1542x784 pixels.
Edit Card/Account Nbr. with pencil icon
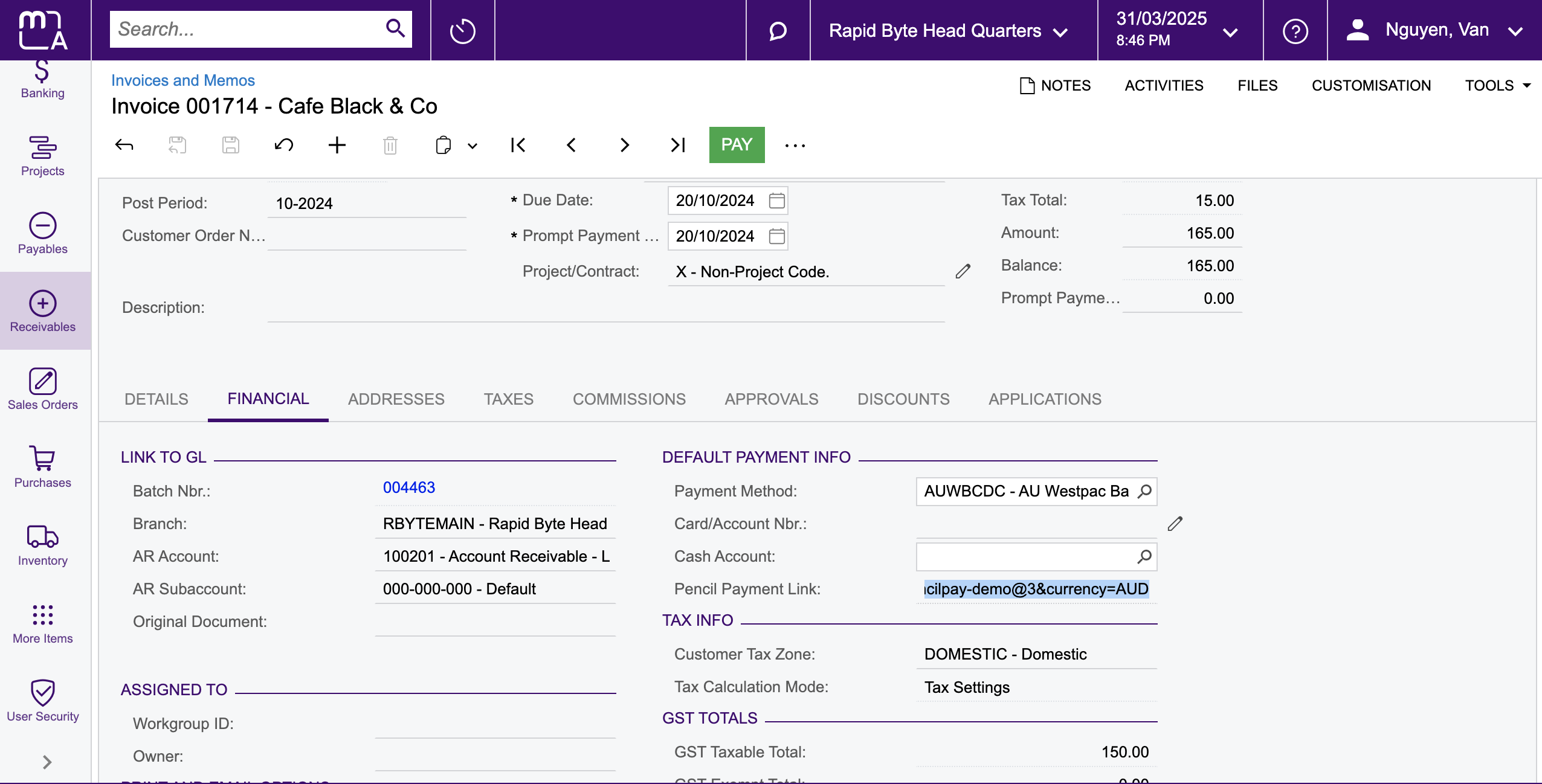1175,524
